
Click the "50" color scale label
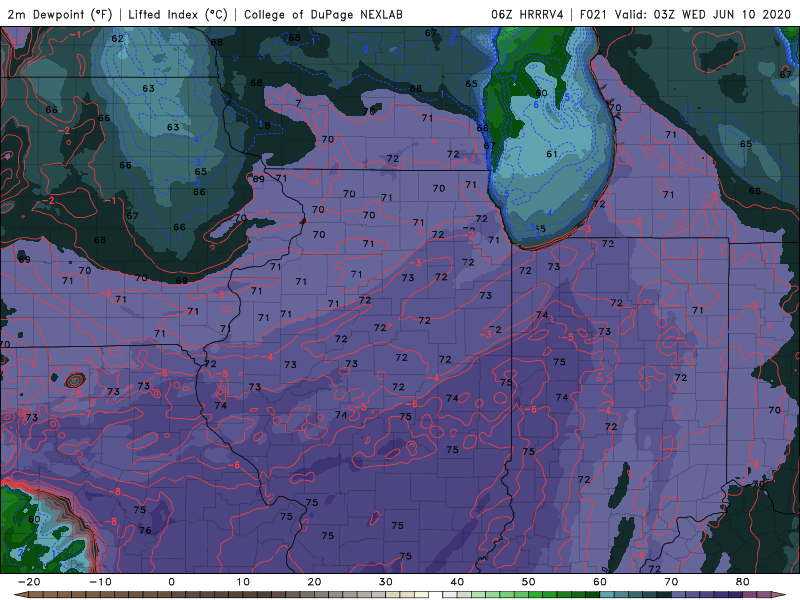click(529, 582)
